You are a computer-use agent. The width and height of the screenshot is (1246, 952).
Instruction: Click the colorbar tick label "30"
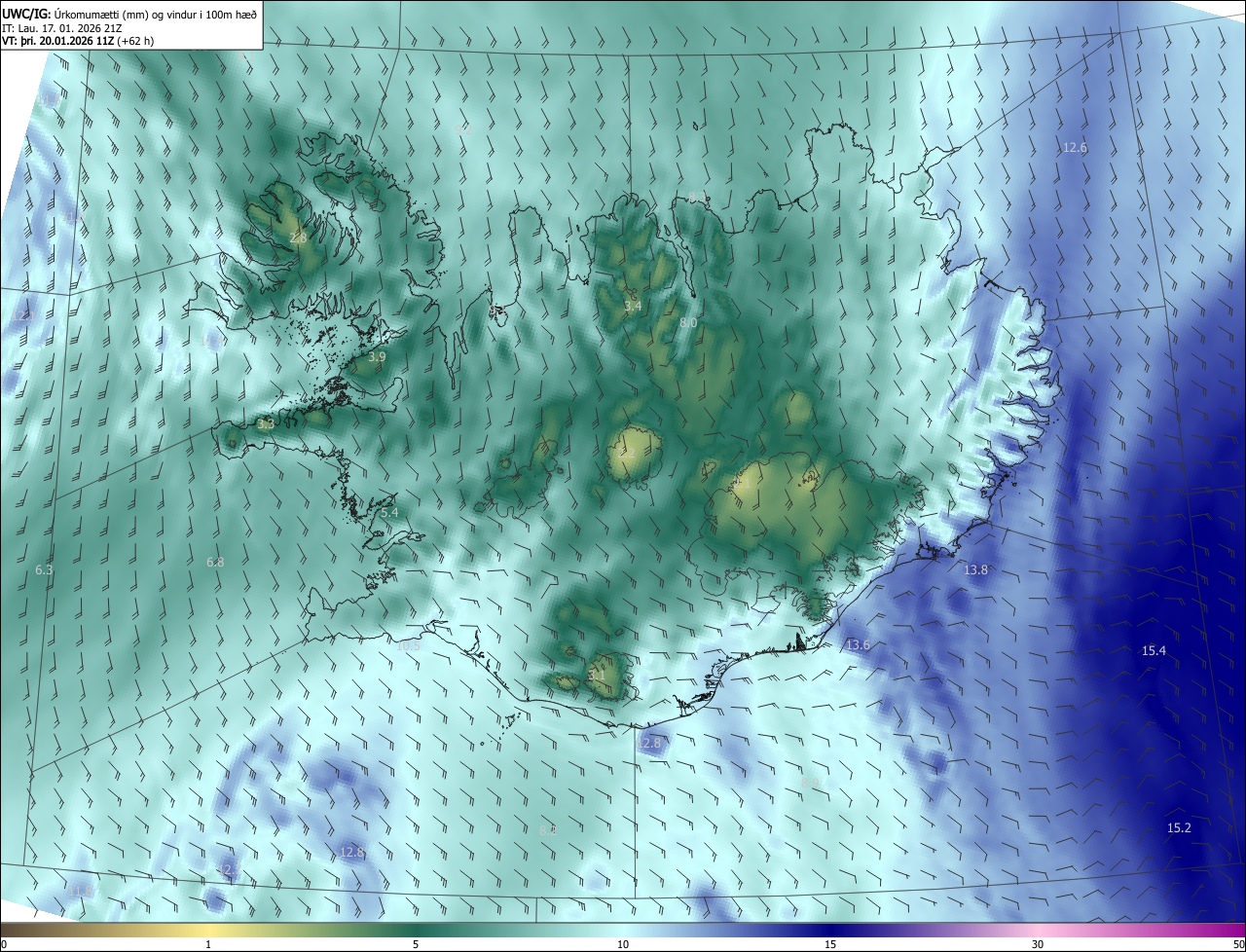(x=1038, y=944)
